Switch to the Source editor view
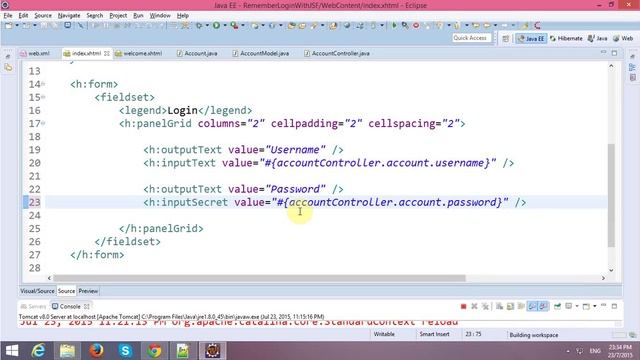The image size is (640, 360). pyautogui.click(x=67, y=291)
